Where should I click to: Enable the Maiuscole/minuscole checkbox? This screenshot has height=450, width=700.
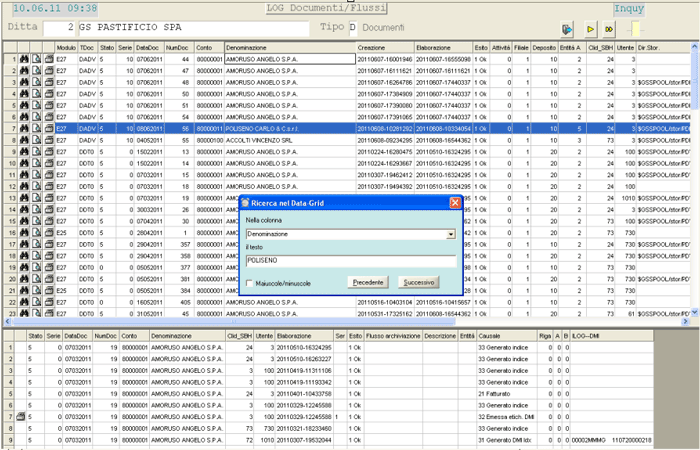click(251, 283)
